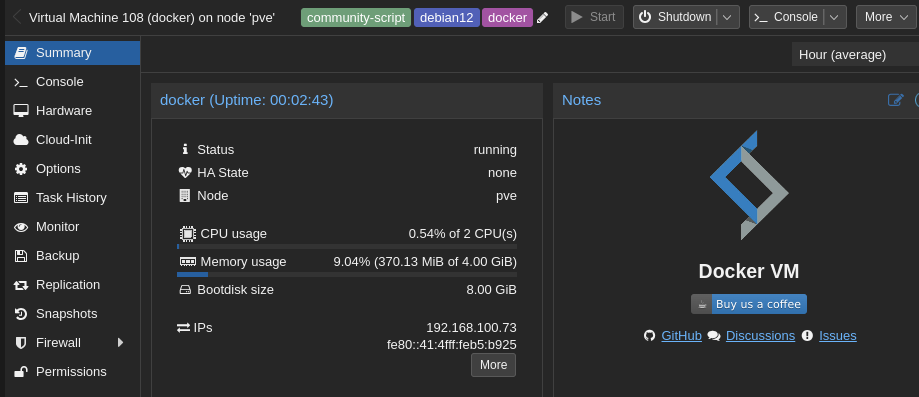Open the Backup section
Viewport: 919px width, 397px height.
point(73,256)
